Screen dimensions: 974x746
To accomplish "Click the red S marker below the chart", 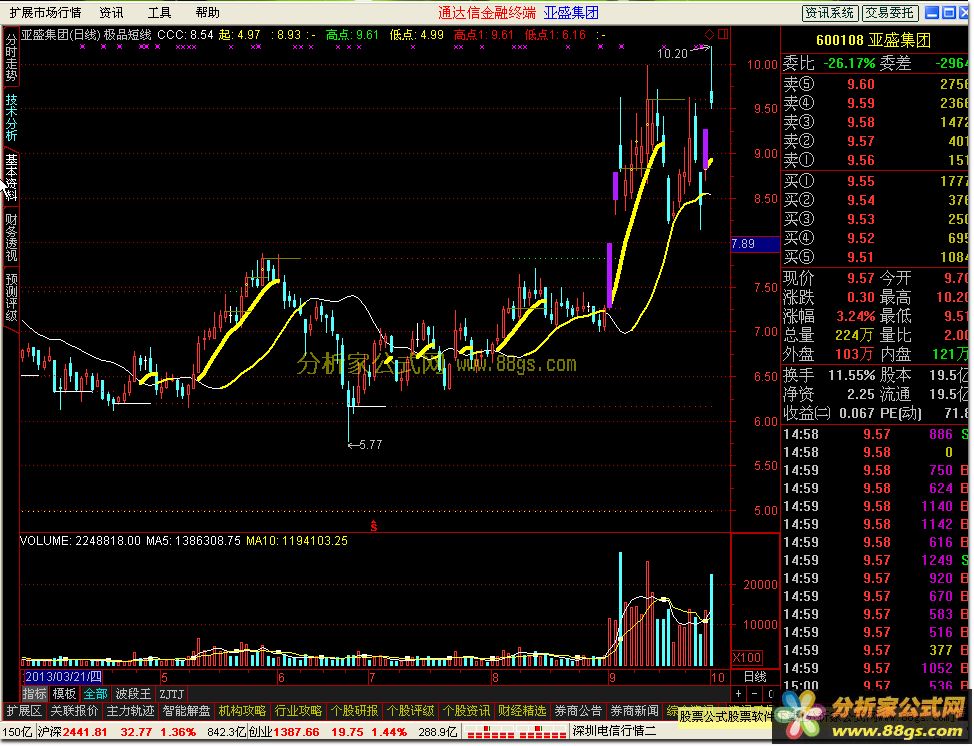I will 374,526.
